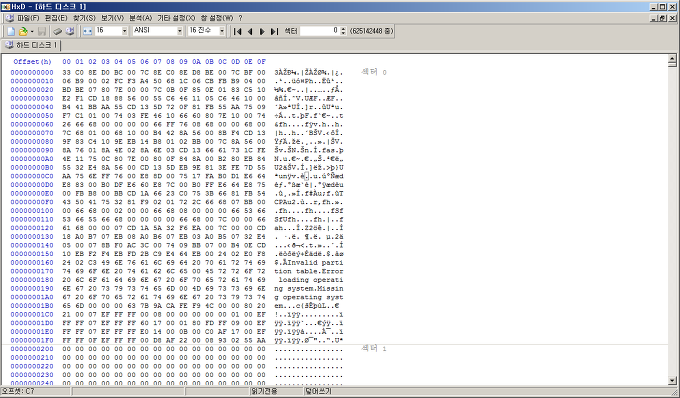Open the 기타 설정(X) menu
Viewport: 680px width, 398px height.
(x=176, y=18)
